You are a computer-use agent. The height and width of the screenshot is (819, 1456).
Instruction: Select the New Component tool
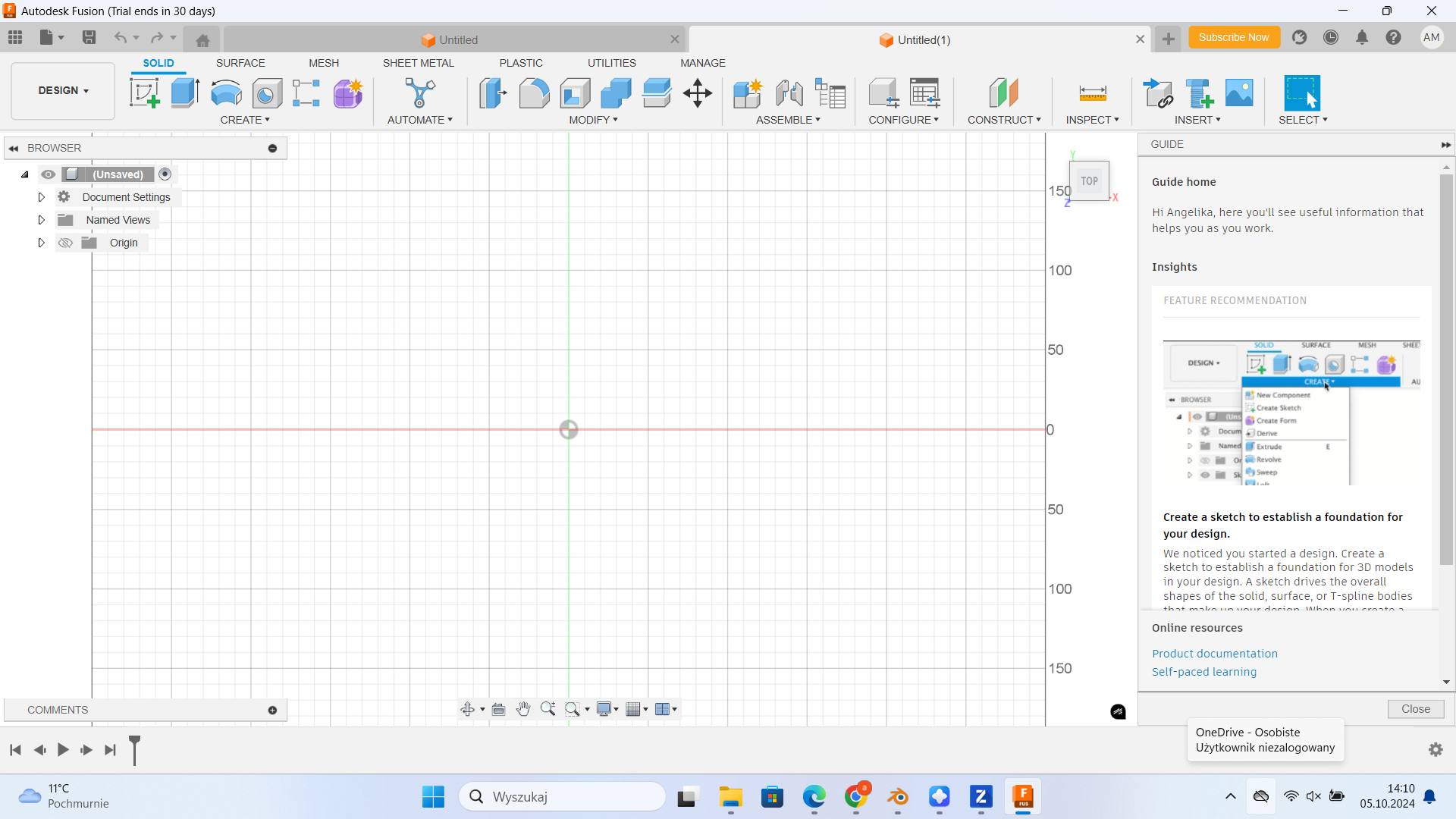point(748,93)
